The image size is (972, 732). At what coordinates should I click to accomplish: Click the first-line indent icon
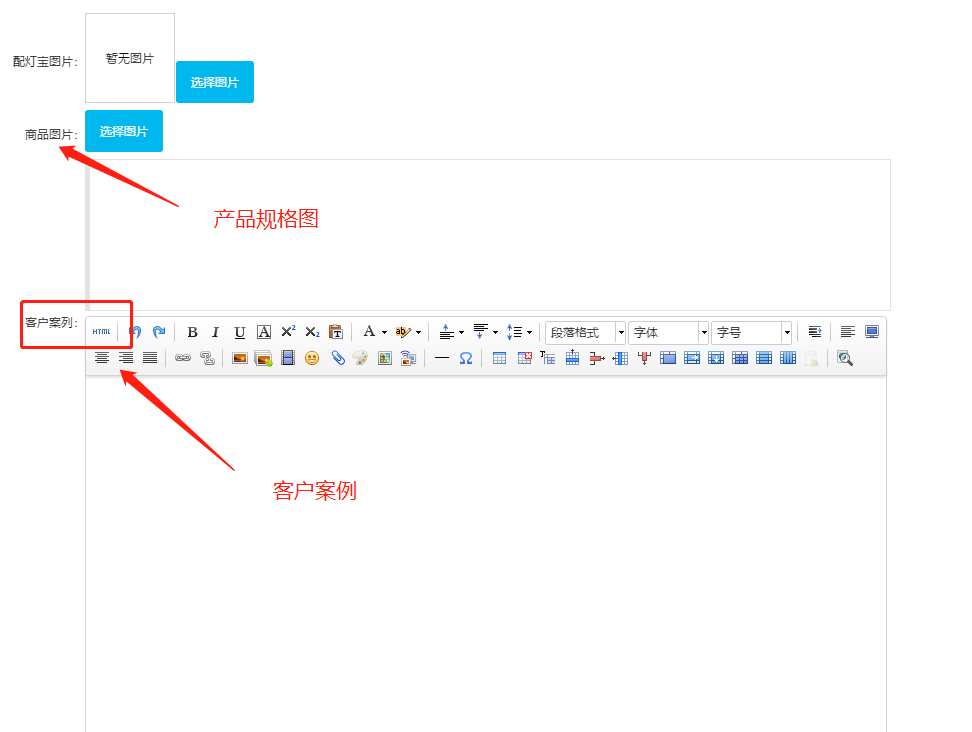click(x=815, y=332)
